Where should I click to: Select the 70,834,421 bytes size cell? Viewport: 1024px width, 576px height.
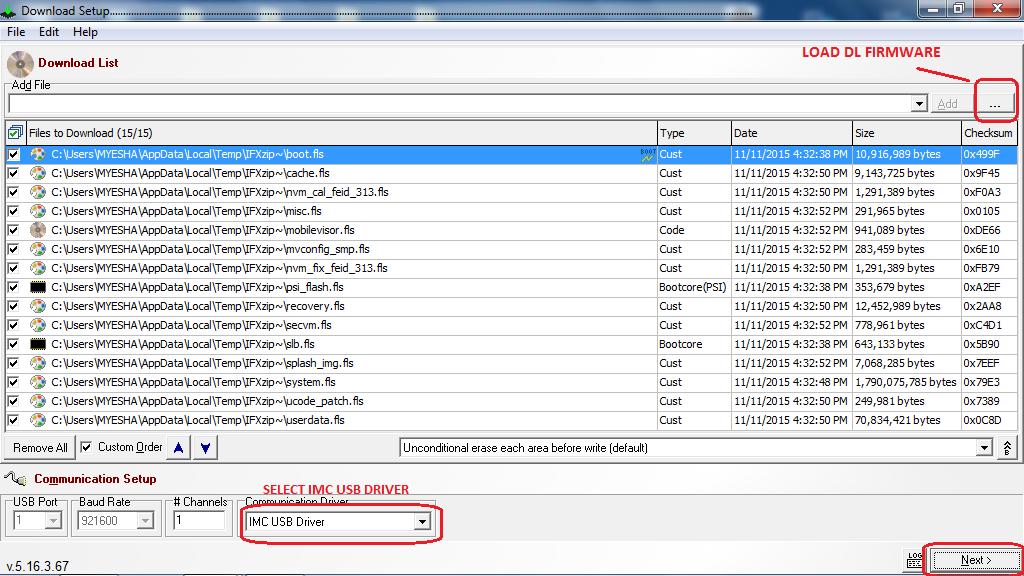point(897,420)
